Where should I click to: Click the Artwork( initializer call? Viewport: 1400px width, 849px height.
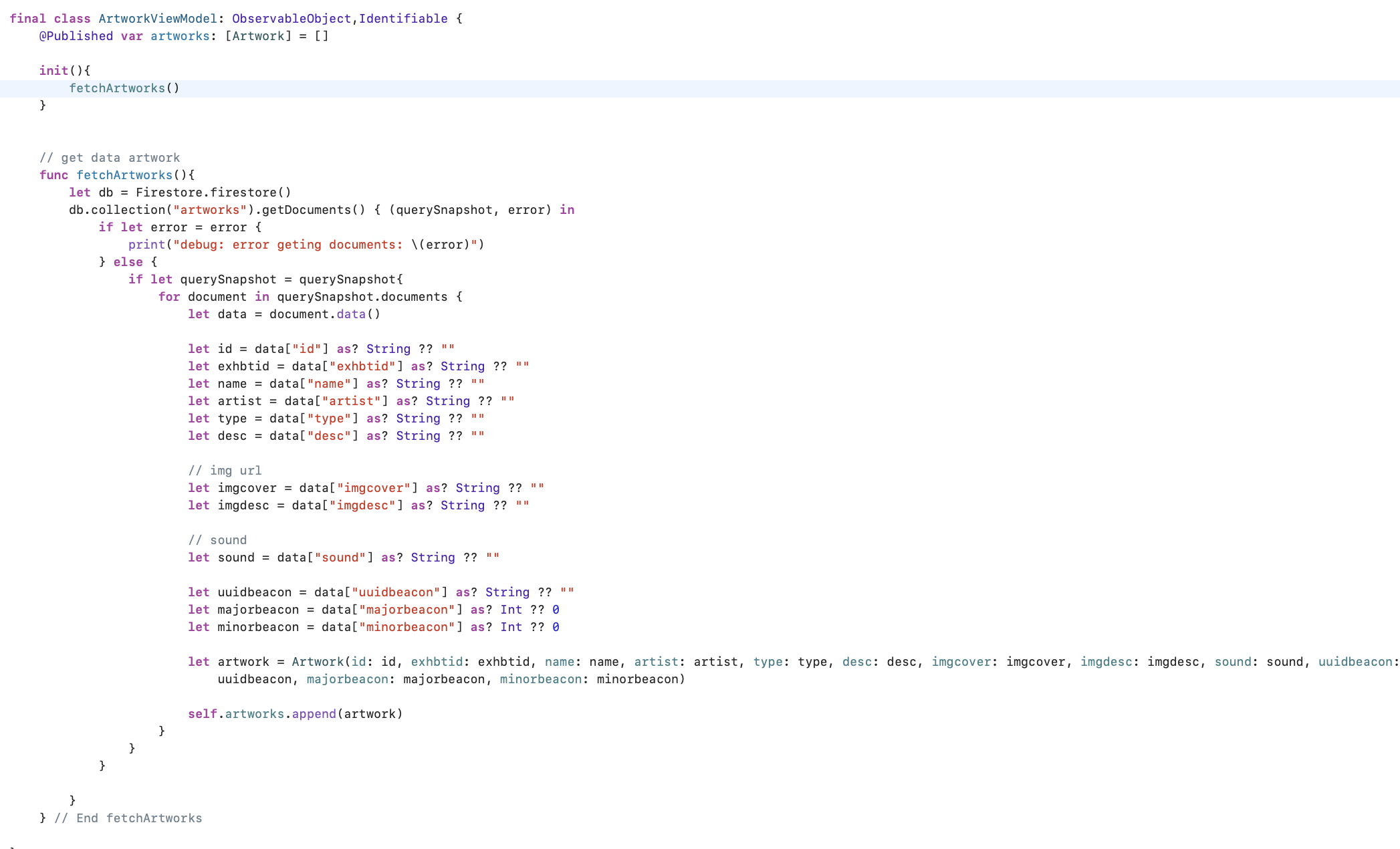318,662
